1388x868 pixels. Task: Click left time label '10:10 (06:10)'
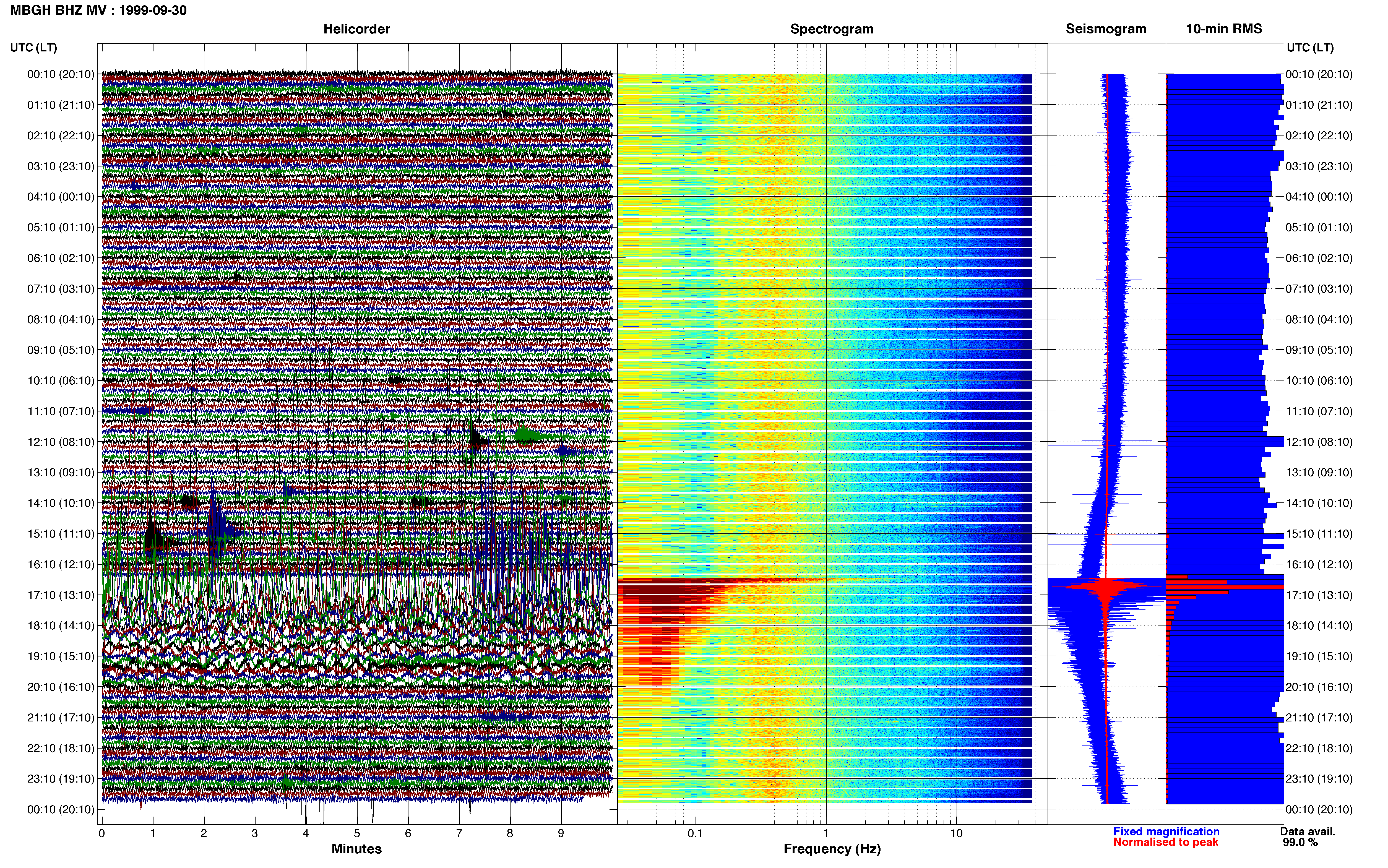click(x=61, y=380)
